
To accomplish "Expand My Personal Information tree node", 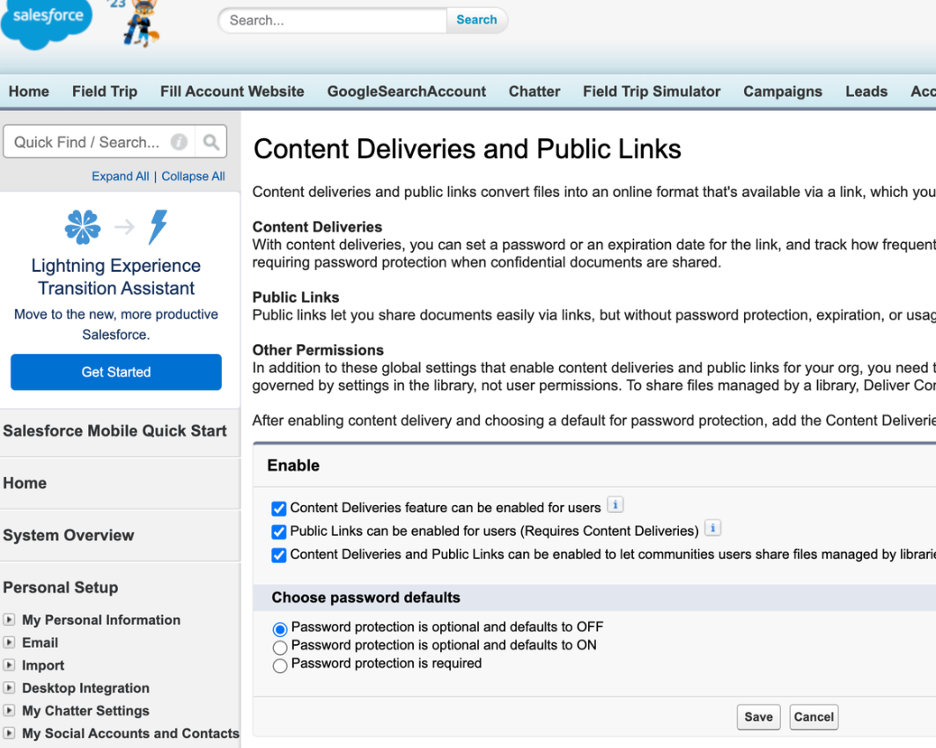I will coord(9,620).
